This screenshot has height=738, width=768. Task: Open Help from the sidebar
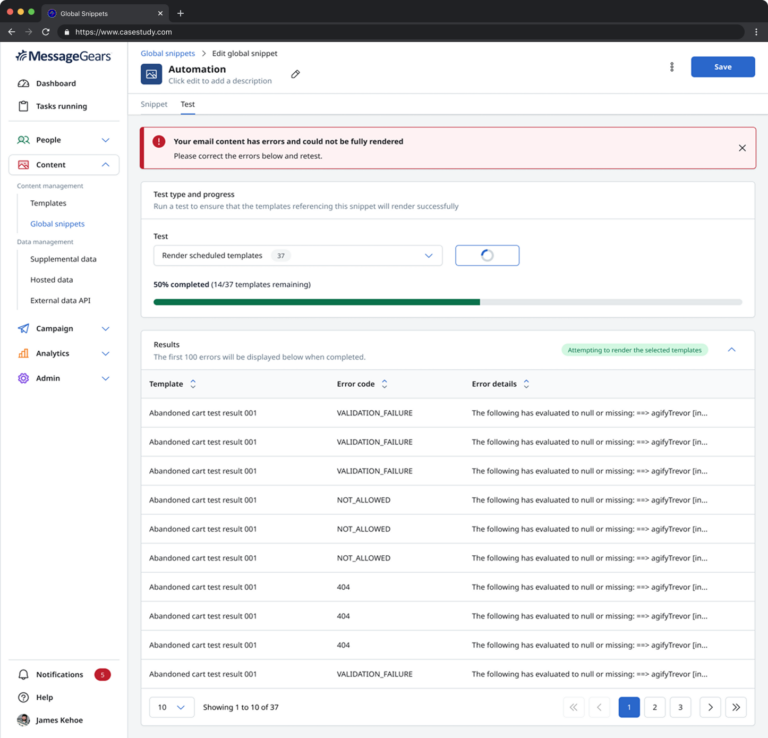44,697
